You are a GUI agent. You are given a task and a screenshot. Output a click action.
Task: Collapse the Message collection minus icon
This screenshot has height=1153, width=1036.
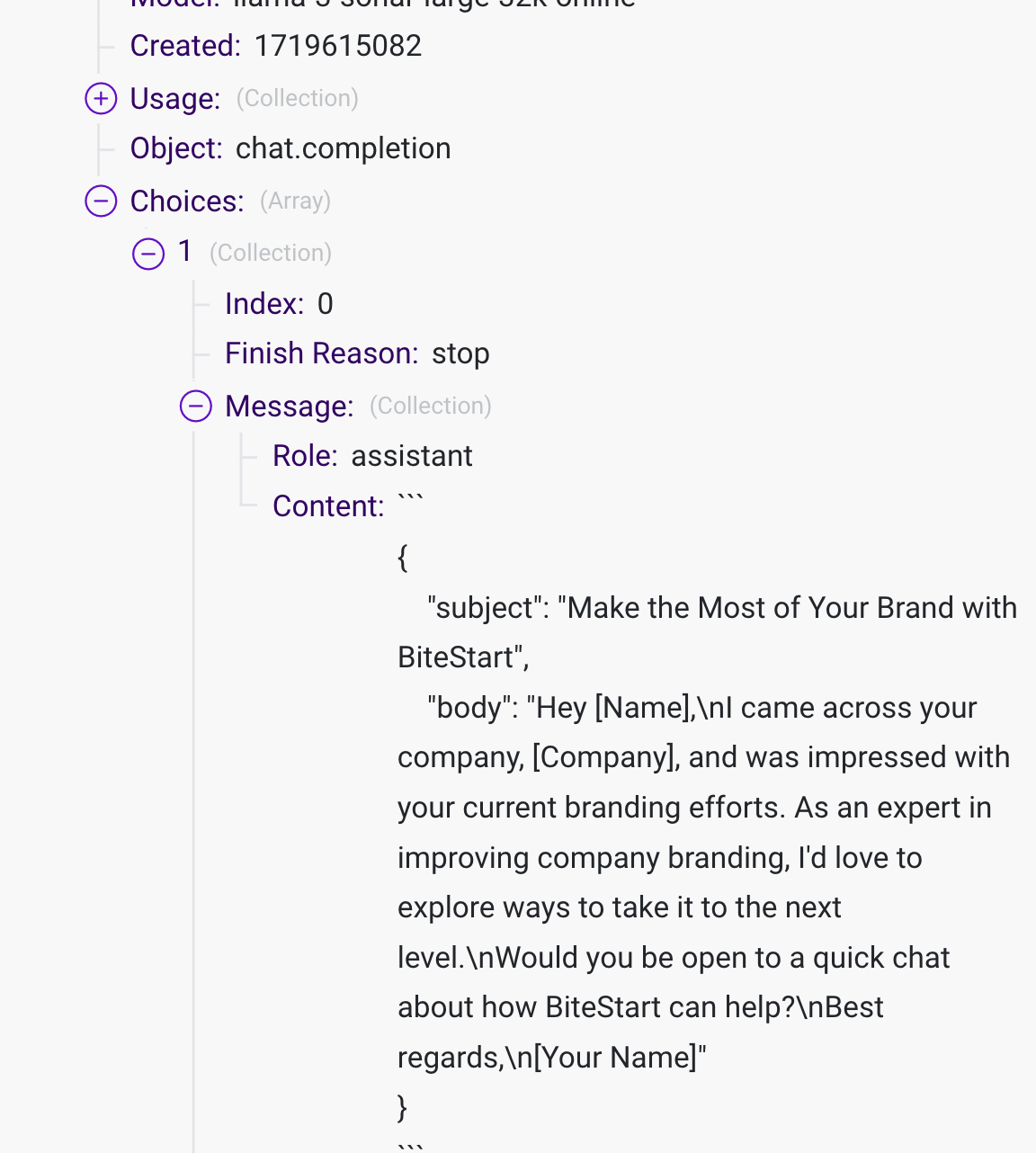click(196, 406)
